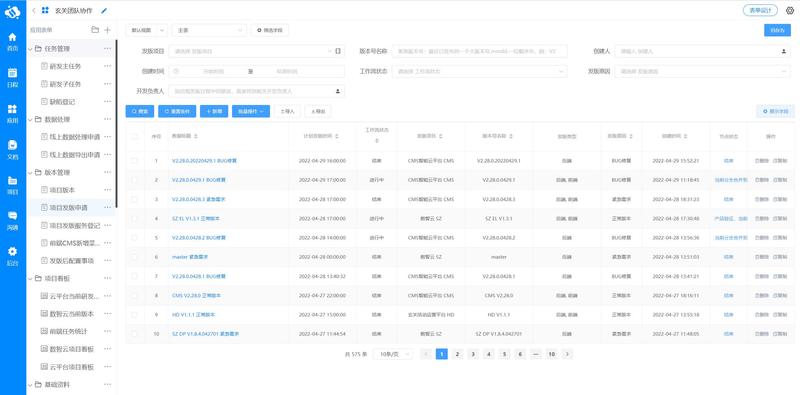Image resolution: width=800 pixels, height=395 pixels.
Task: Expand the 基础资料 folder
Action: [30, 384]
